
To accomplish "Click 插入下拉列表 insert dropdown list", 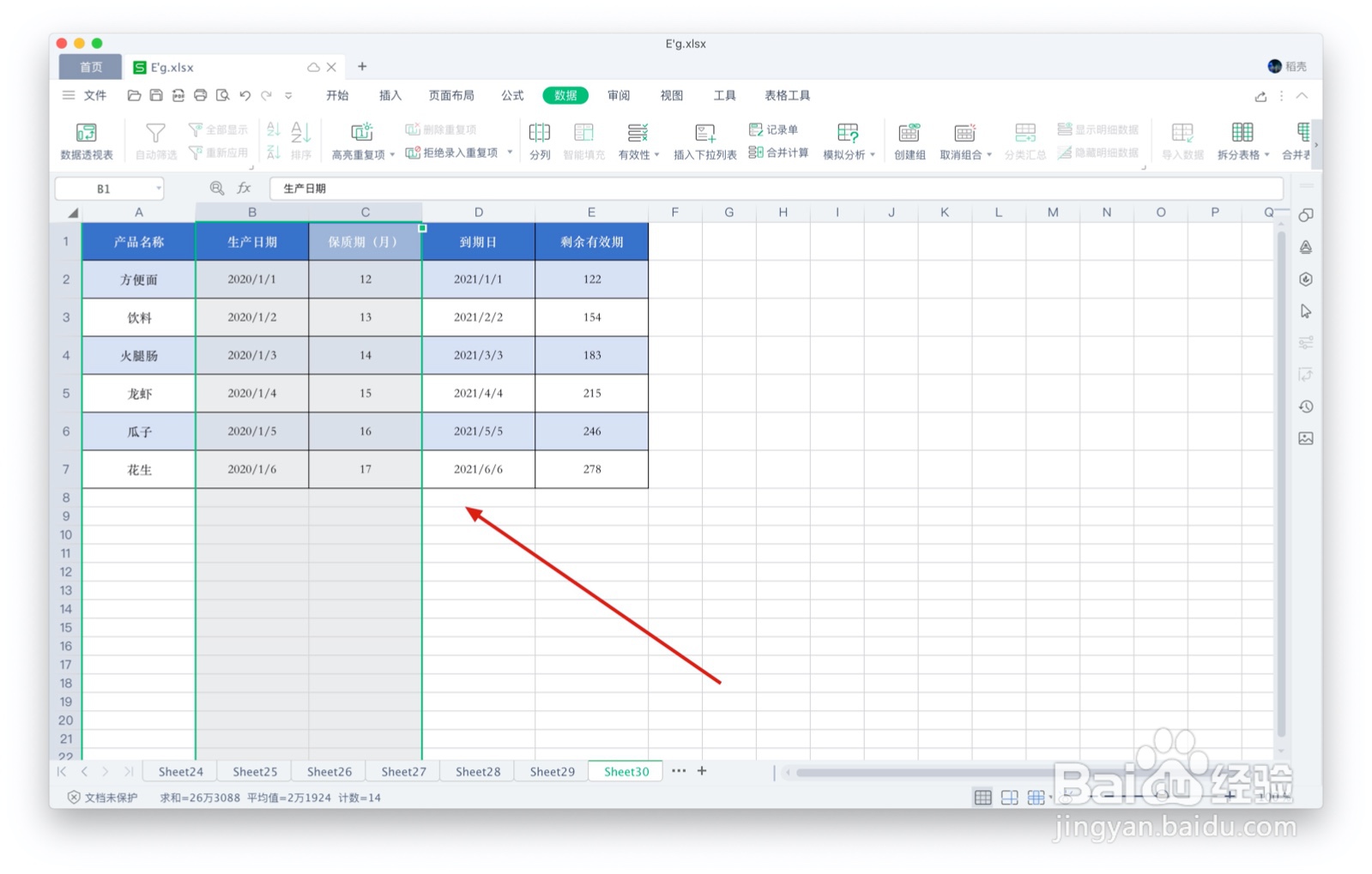I will tap(704, 141).
